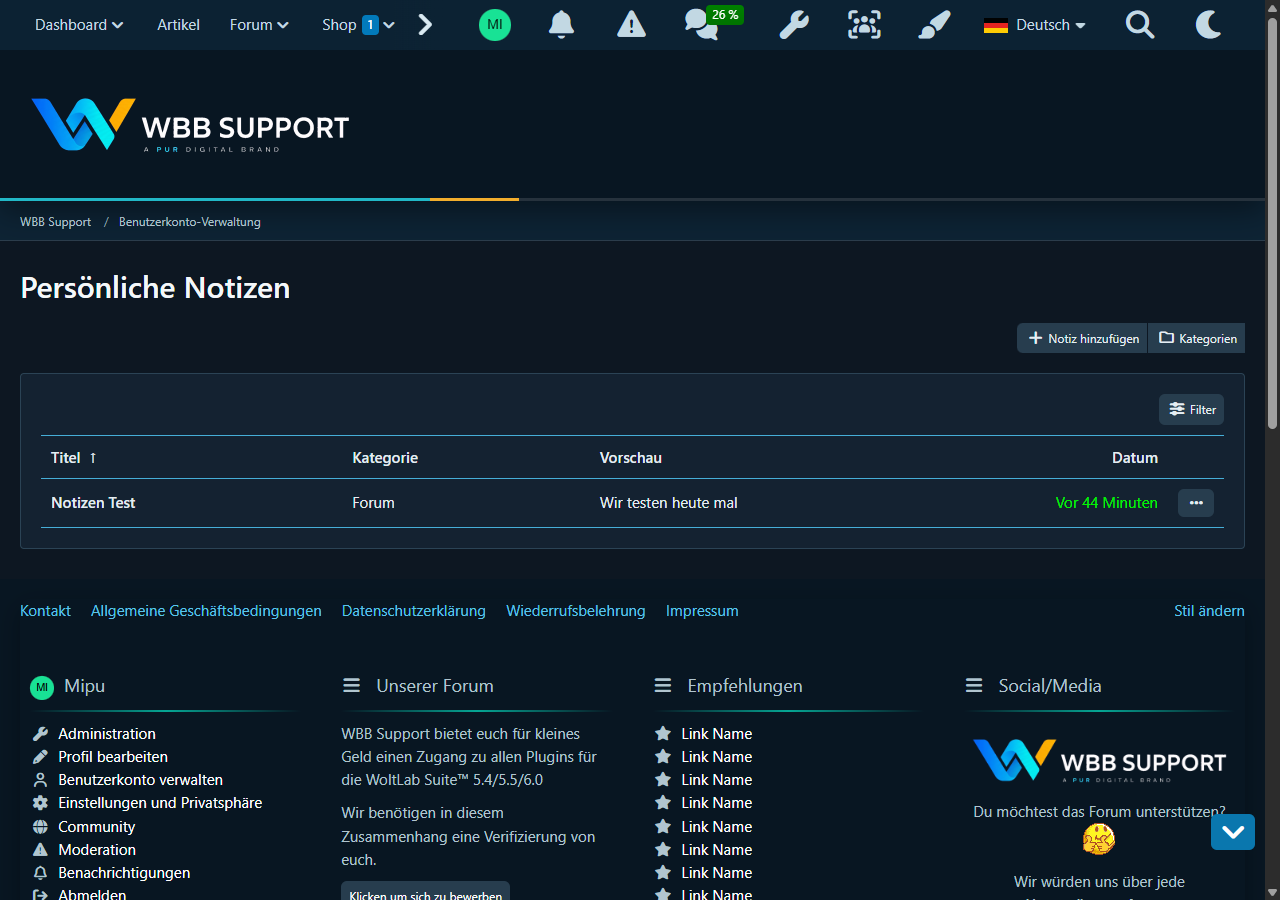Toggle dark mode with moon icon

coord(1209,25)
